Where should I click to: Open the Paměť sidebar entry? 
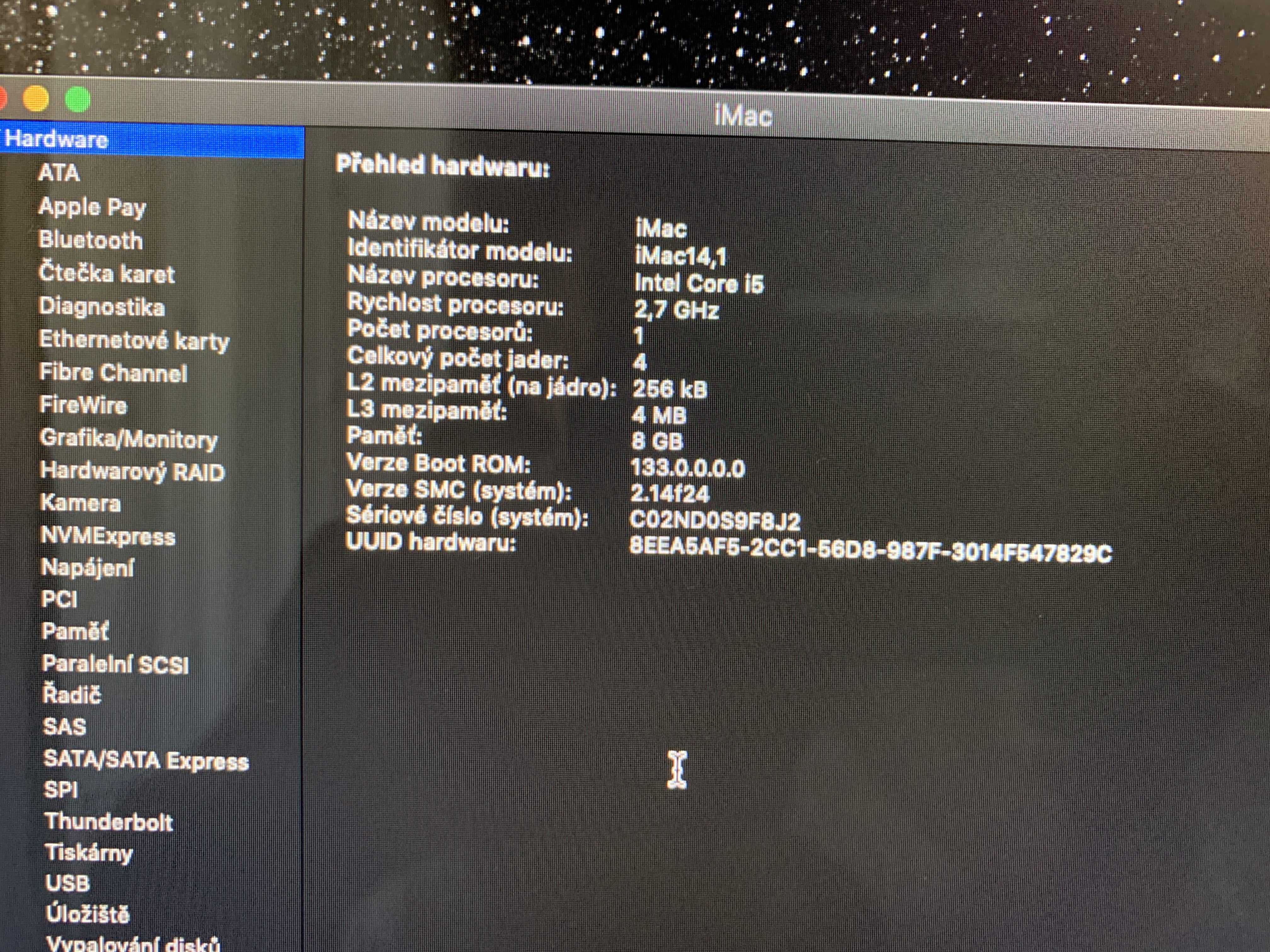tap(75, 631)
